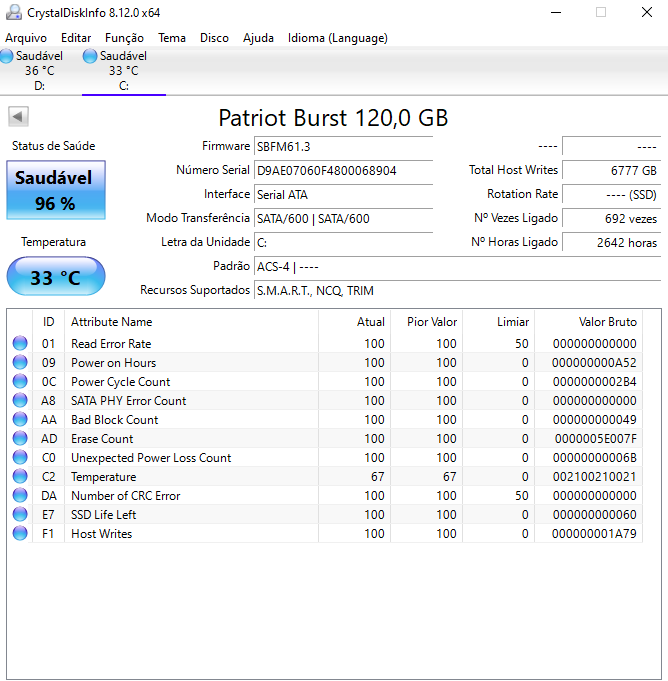The image size is (668, 681).
Task: Click the transfer mode field SATA/600
Action: point(343,218)
